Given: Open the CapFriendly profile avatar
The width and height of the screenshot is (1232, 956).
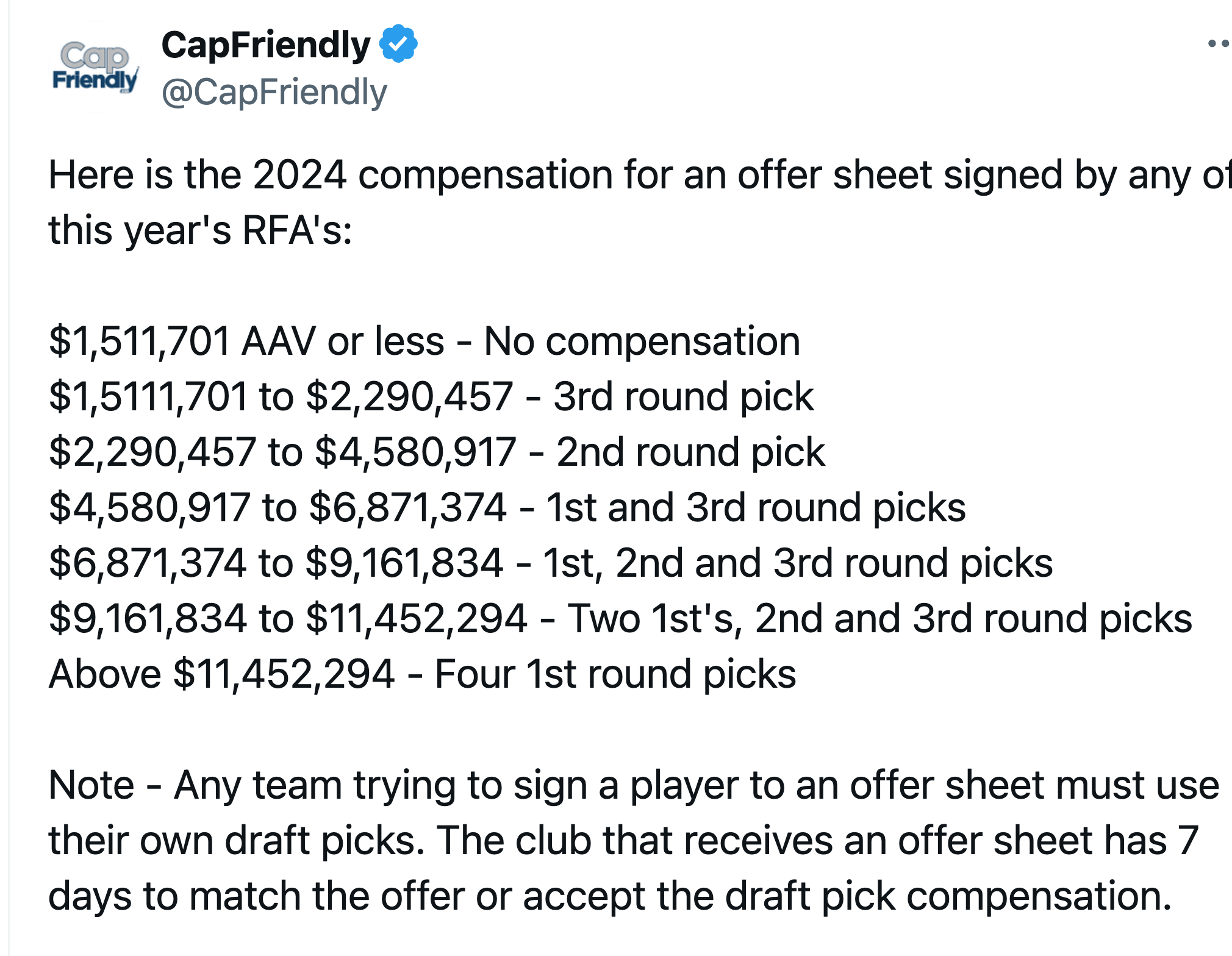Looking at the screenshot, I should pos(95,67).
